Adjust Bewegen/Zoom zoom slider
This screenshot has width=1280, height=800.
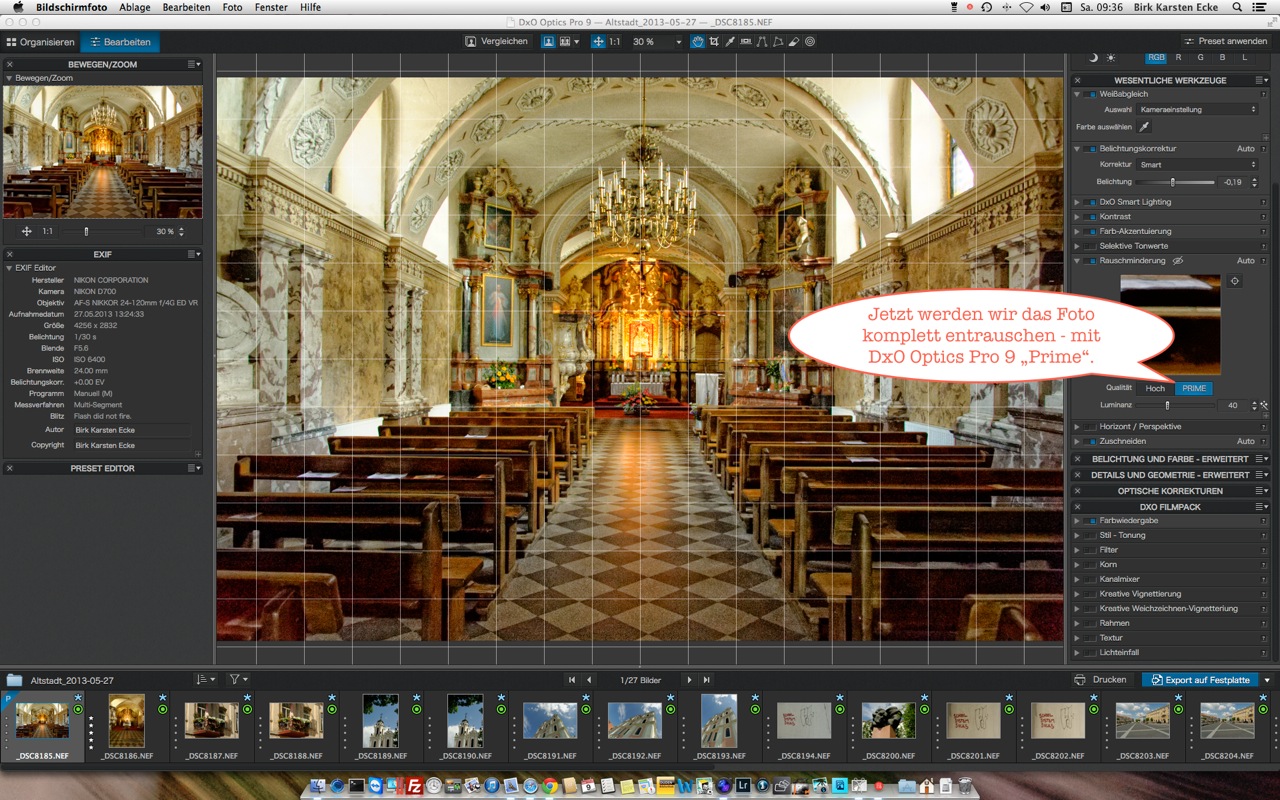tap(86, 231)
